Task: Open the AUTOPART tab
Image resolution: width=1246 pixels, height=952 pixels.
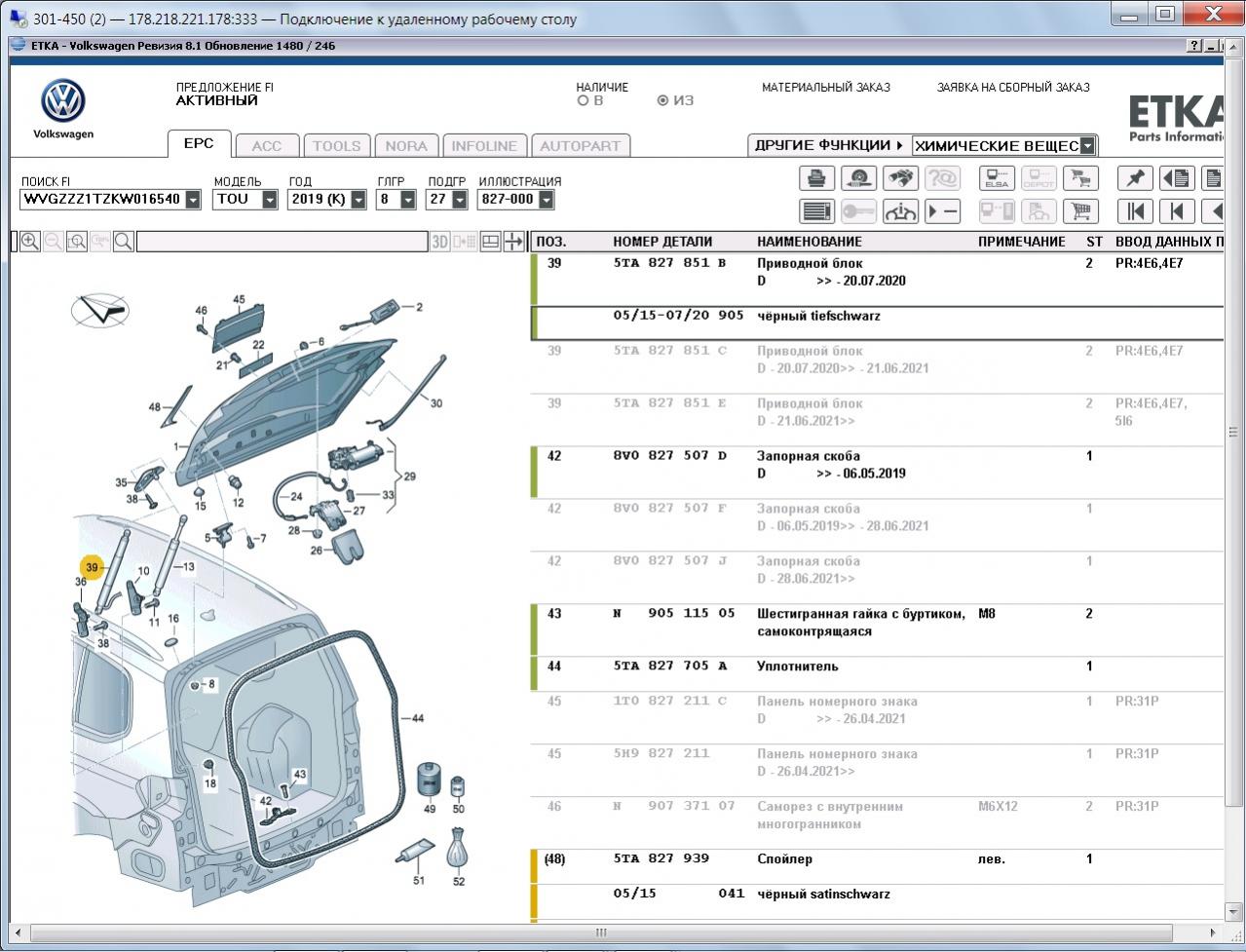Action: 581,146
